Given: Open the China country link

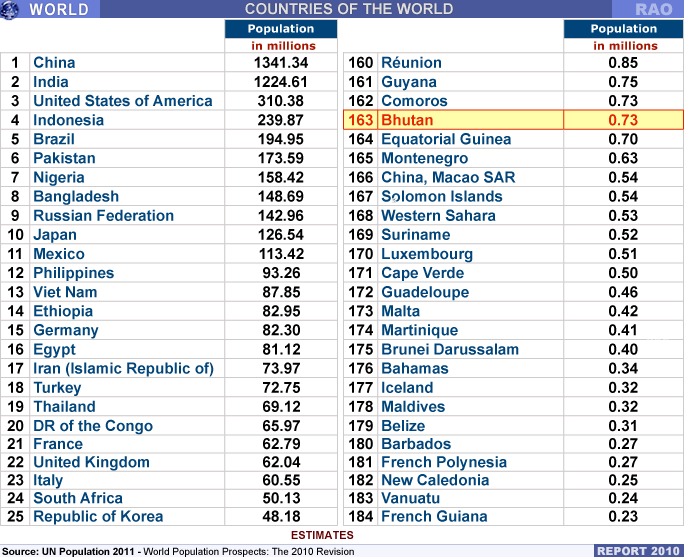Looking at the screenshot, I should tap(54, 62).
